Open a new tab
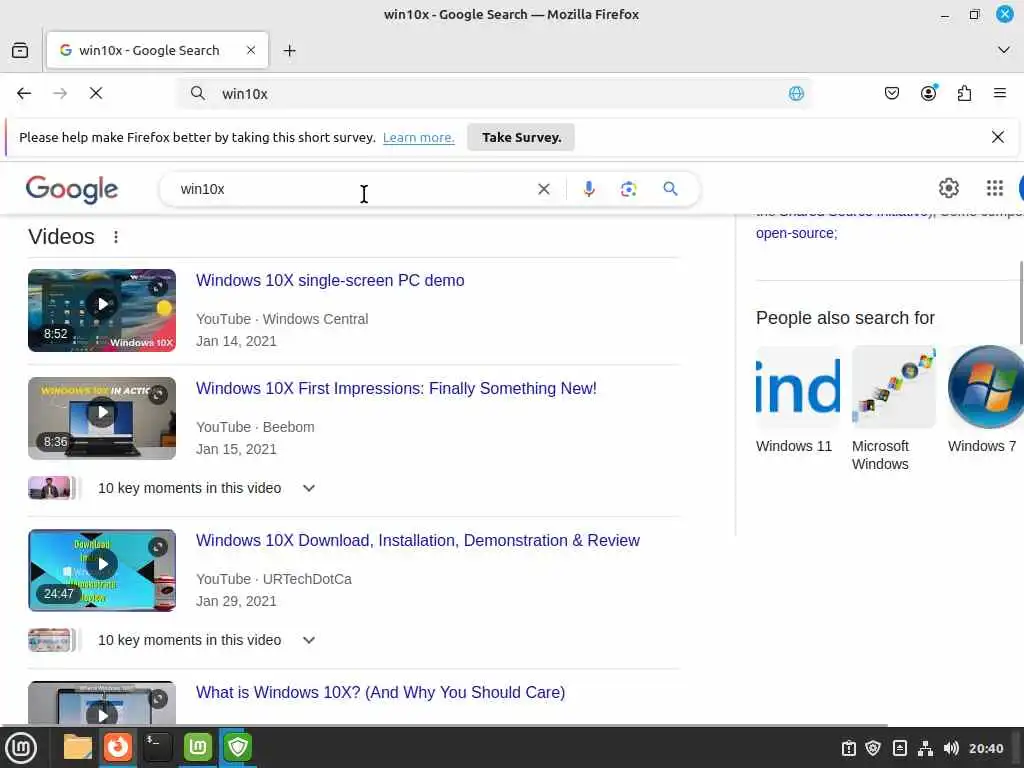 pos(289,50)
